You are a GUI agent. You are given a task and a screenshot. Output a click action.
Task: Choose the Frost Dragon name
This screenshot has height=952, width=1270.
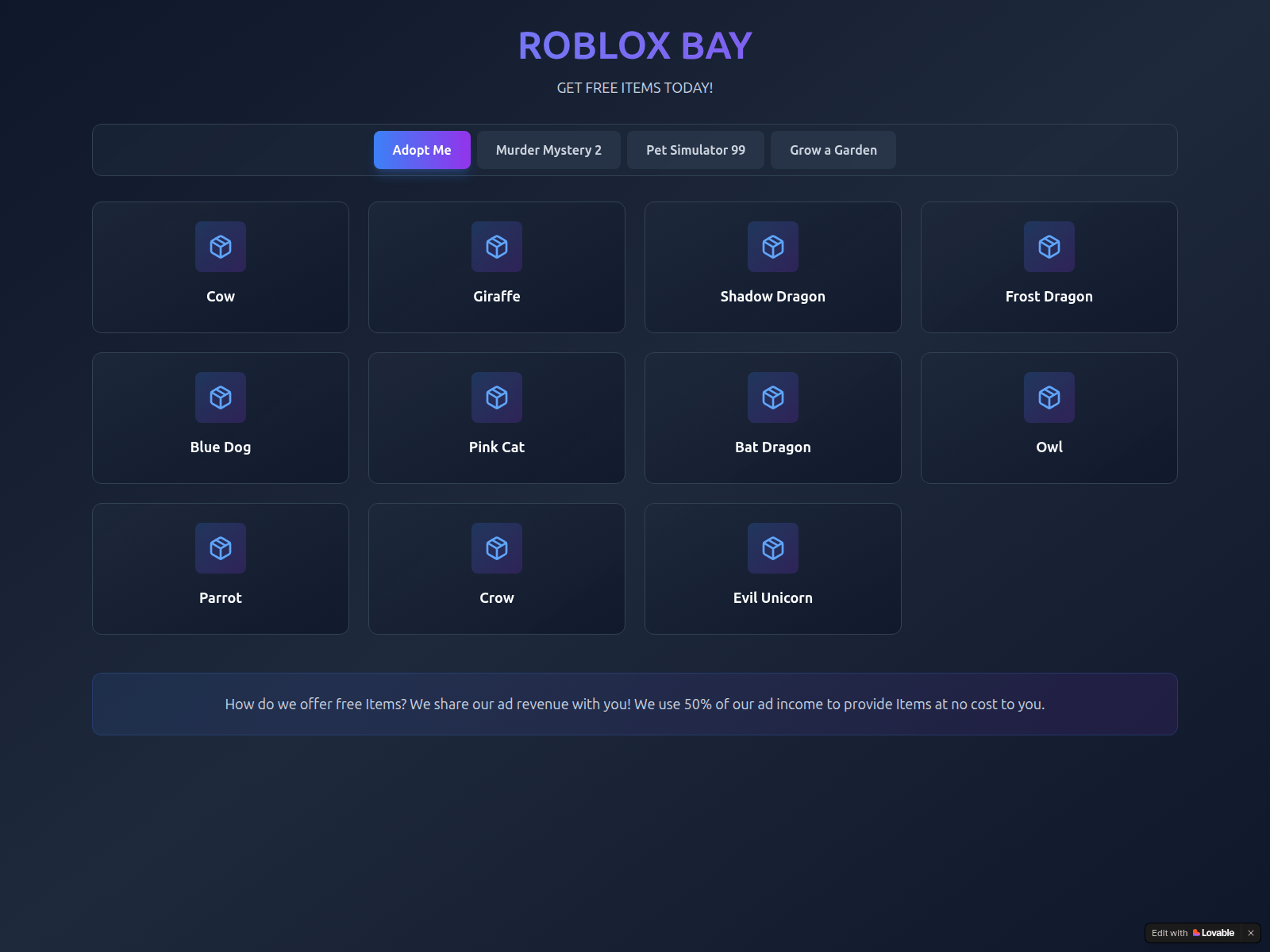(1049, 297)
